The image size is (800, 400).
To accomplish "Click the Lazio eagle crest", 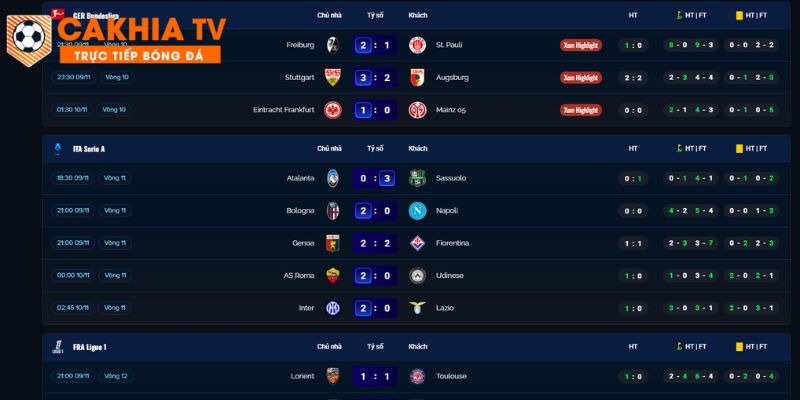I will pyautogui.click(x=418, y=308).
